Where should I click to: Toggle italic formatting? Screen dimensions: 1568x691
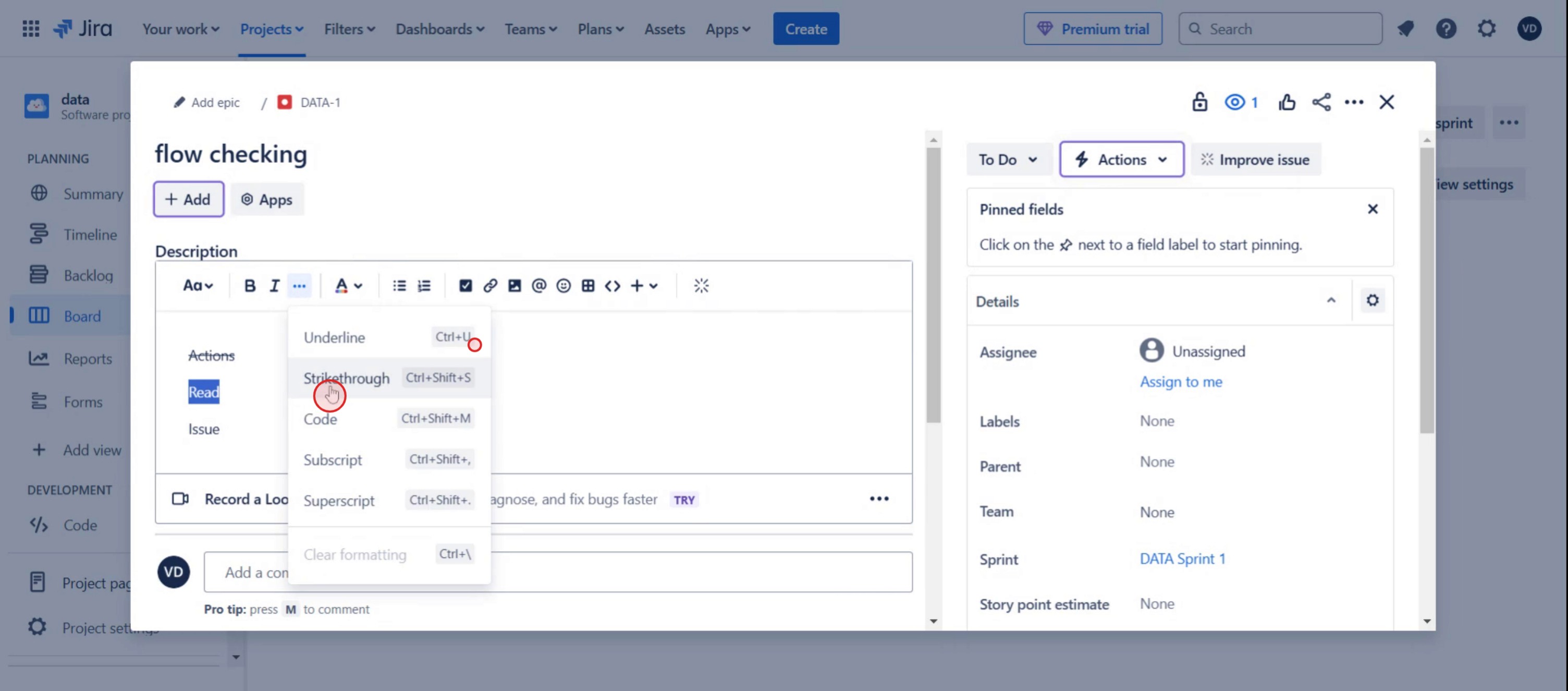[275, 286]
